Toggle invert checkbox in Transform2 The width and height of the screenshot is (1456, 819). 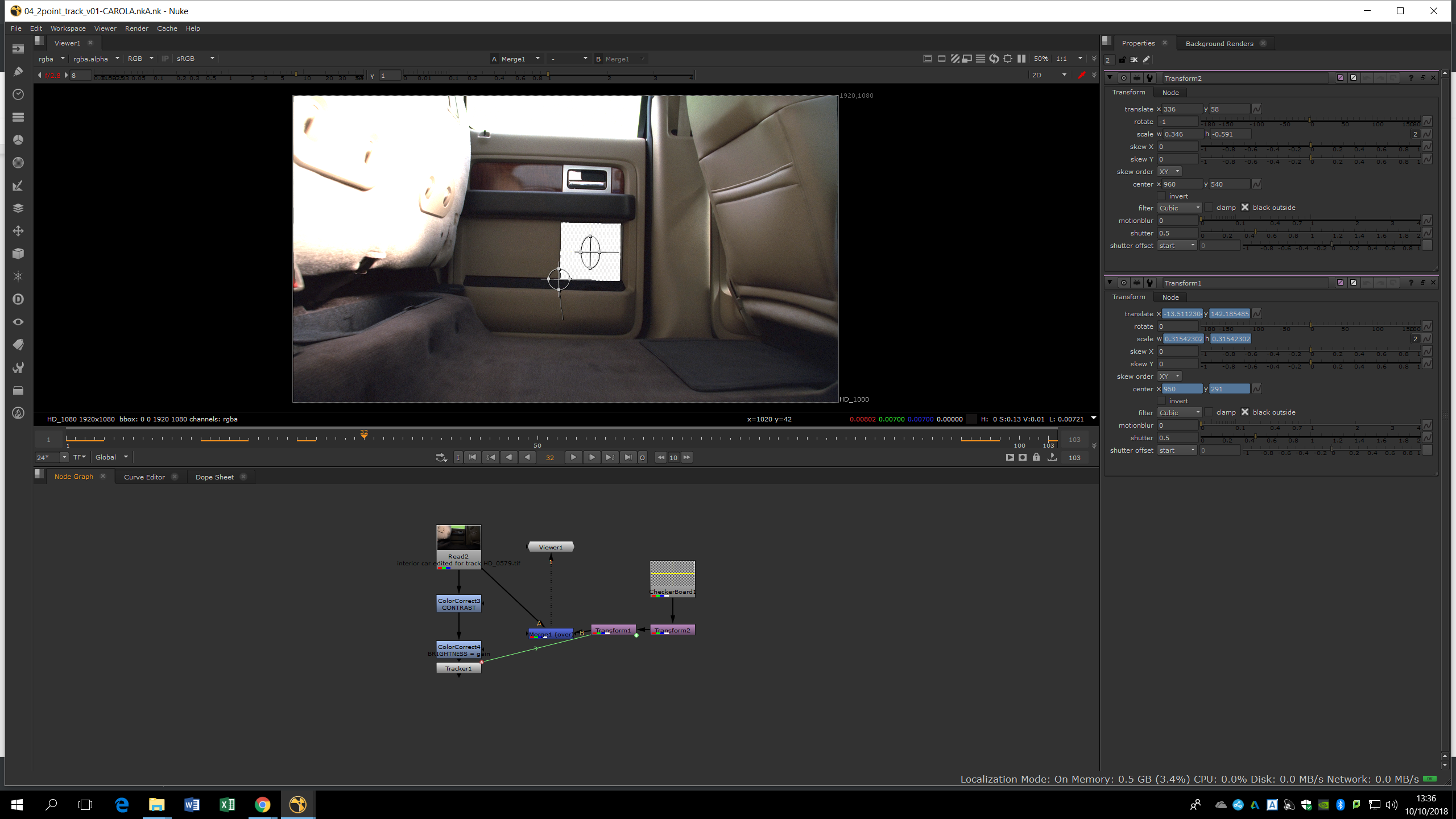pyautogui.click(x=1161, y=196)
